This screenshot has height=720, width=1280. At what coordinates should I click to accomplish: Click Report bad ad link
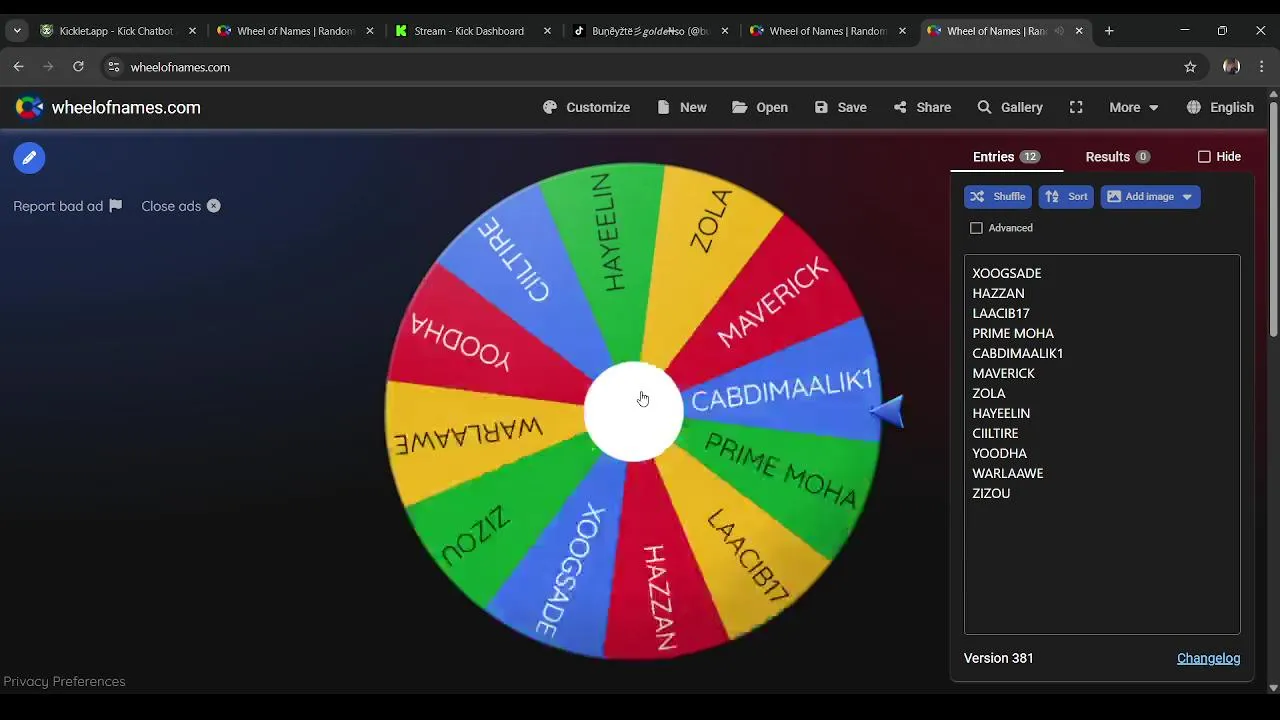point(67,206)
